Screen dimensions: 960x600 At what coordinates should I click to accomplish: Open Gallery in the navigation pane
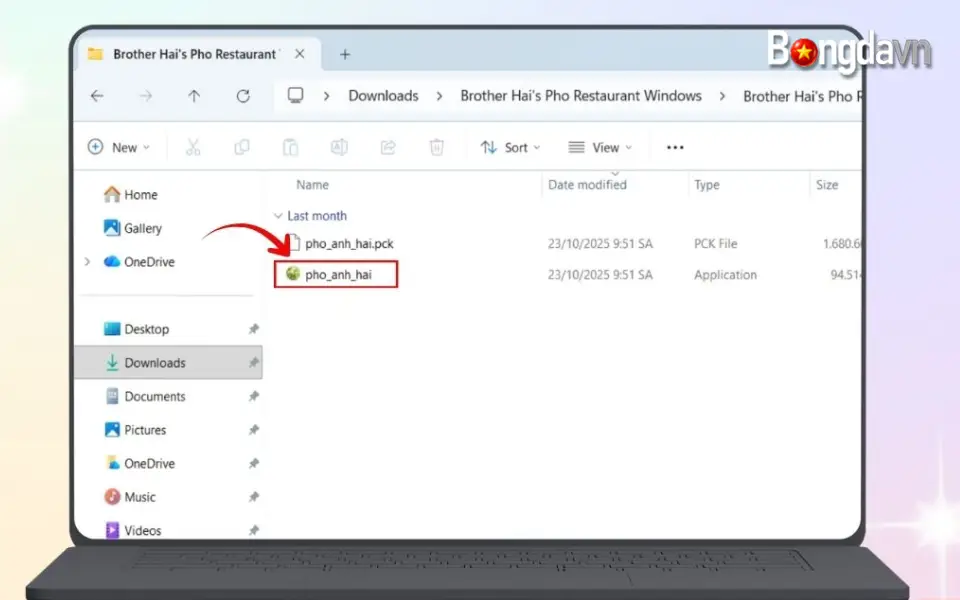tap(133, 228)
